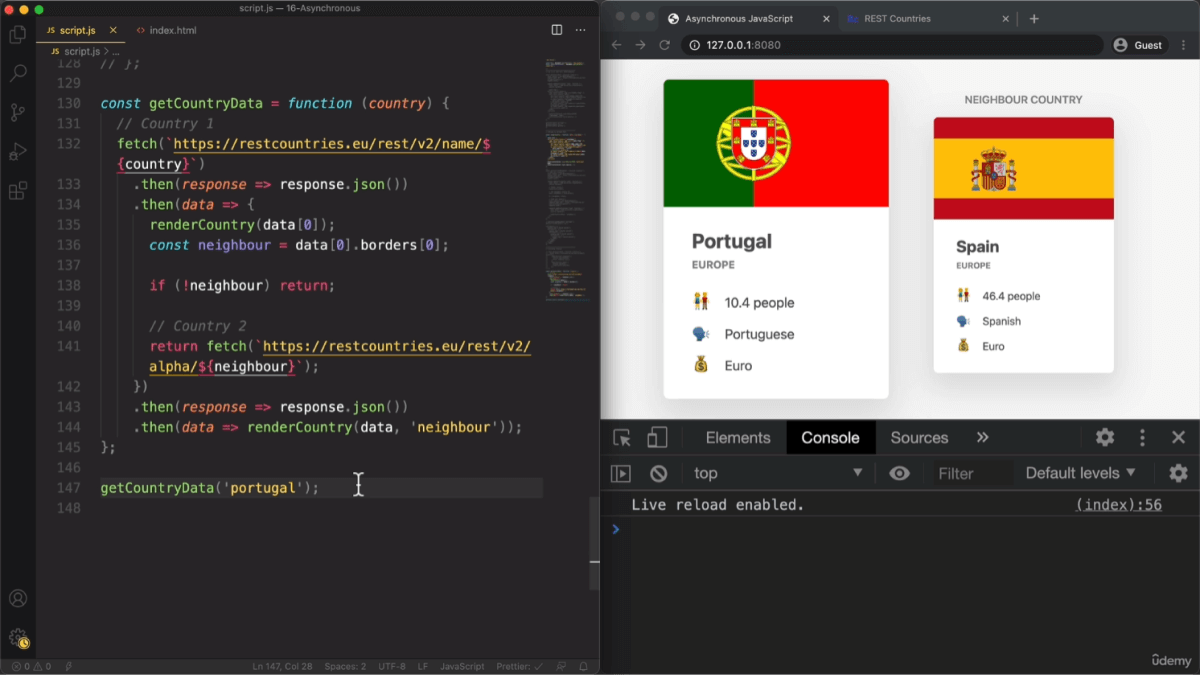Toggle the device emulation toolbar in DevTools
Image resolution: width=1200 pixels, height=675 pixels.
tap(656, 437)
